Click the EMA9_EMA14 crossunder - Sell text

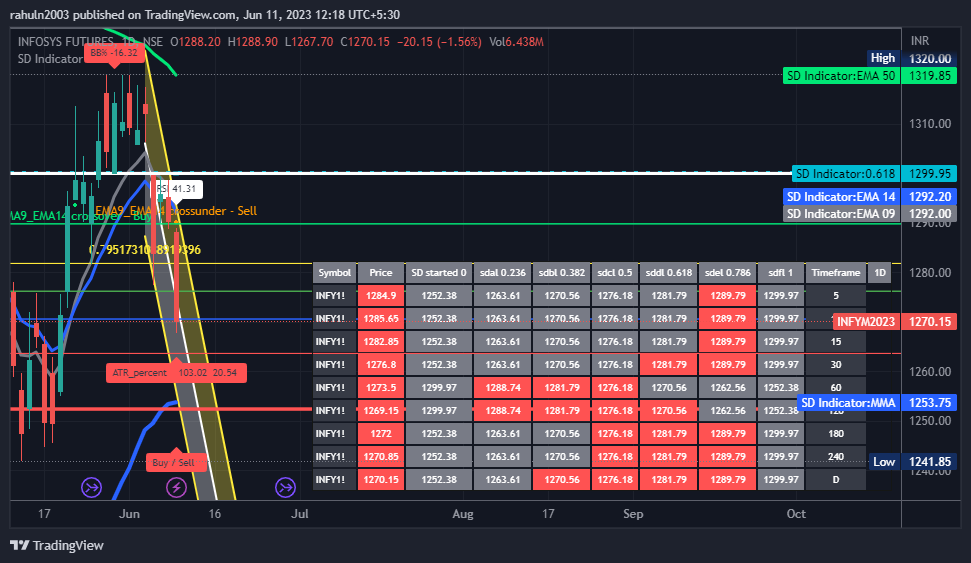point(176,211)
